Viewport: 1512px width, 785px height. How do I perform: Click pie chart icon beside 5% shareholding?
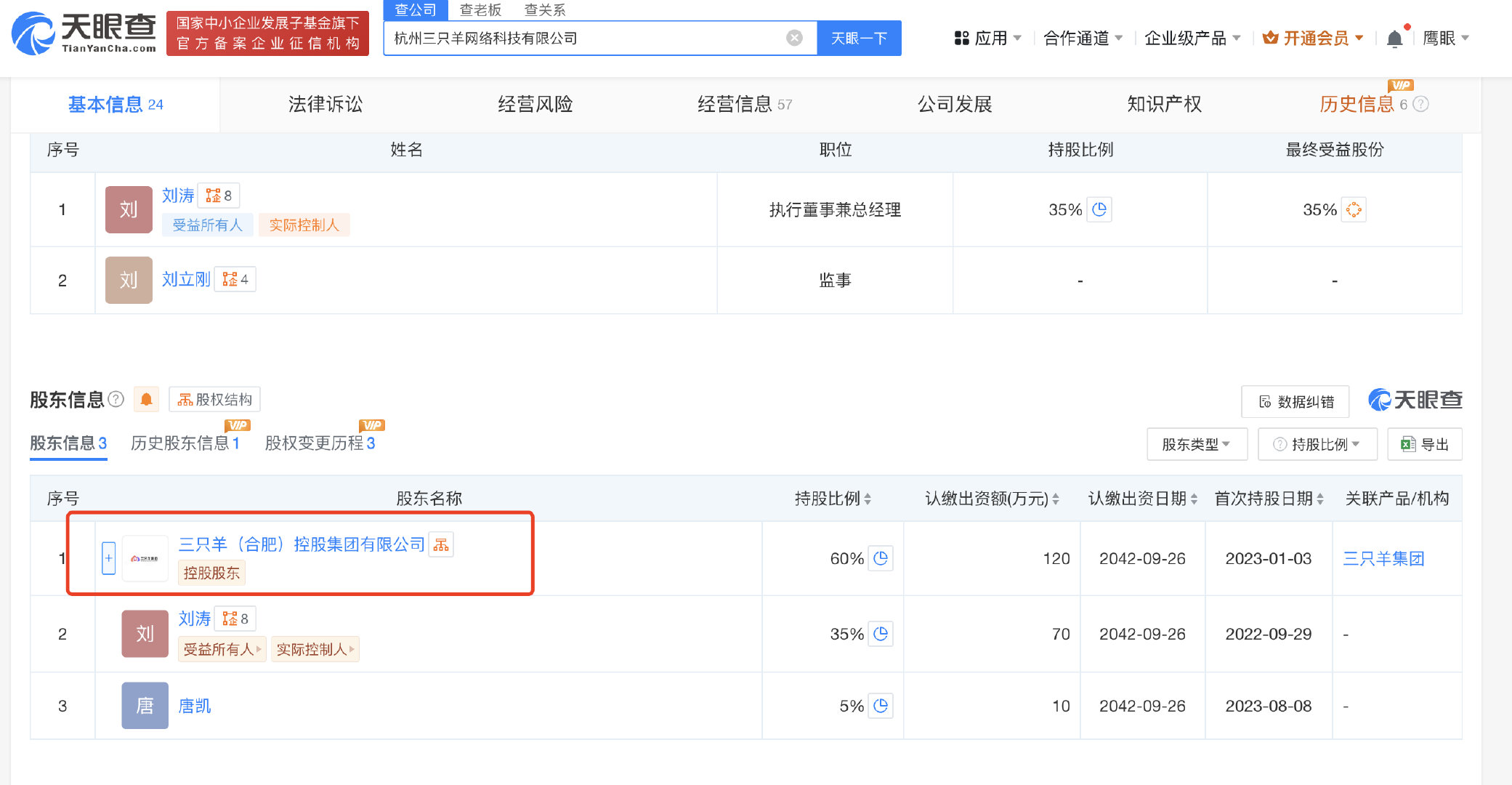point(881,706)
